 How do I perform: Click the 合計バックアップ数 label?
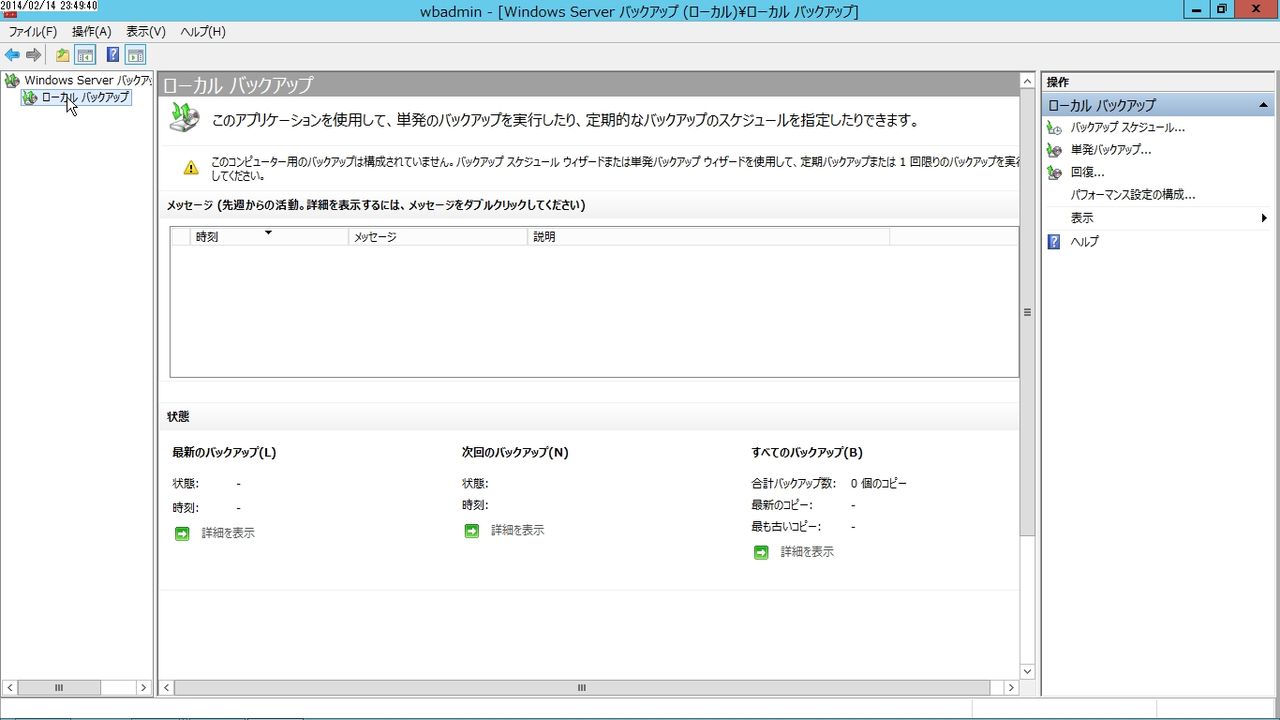793,484
